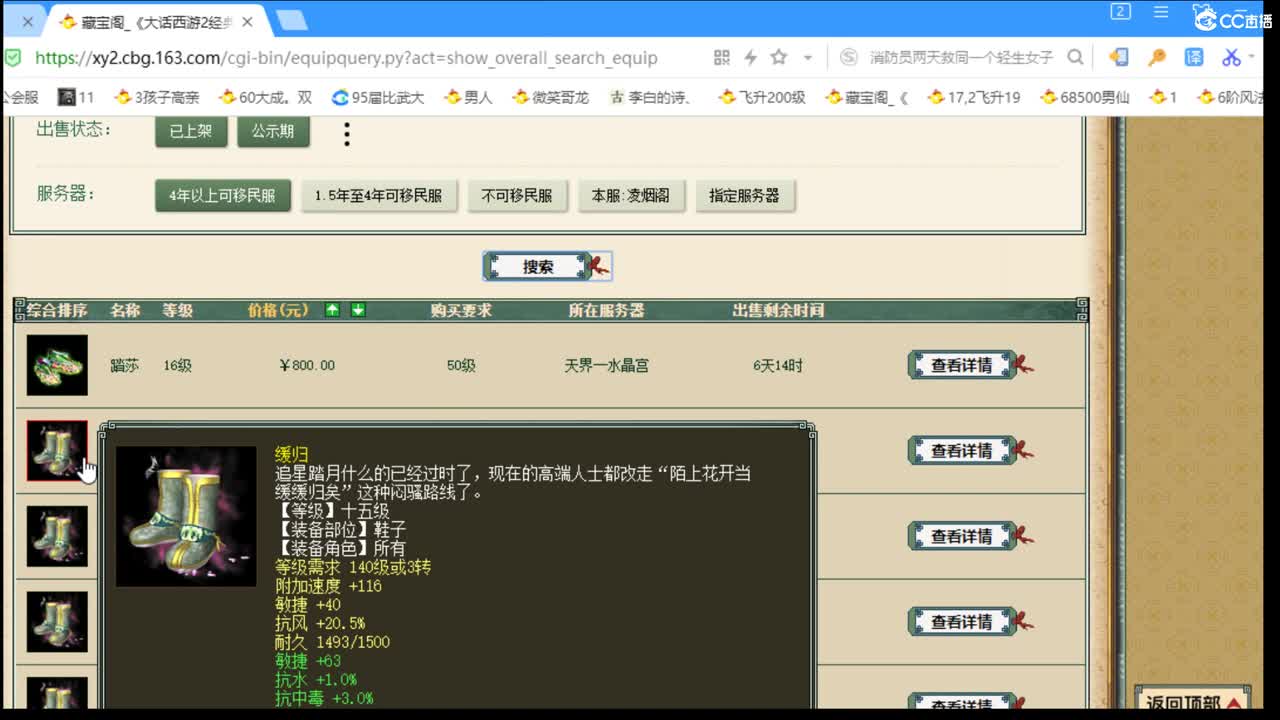This screenshot has height=720, width=1280.
Task: Open the 飞升200级 bookmark
Action: click(x=762, y=97)
